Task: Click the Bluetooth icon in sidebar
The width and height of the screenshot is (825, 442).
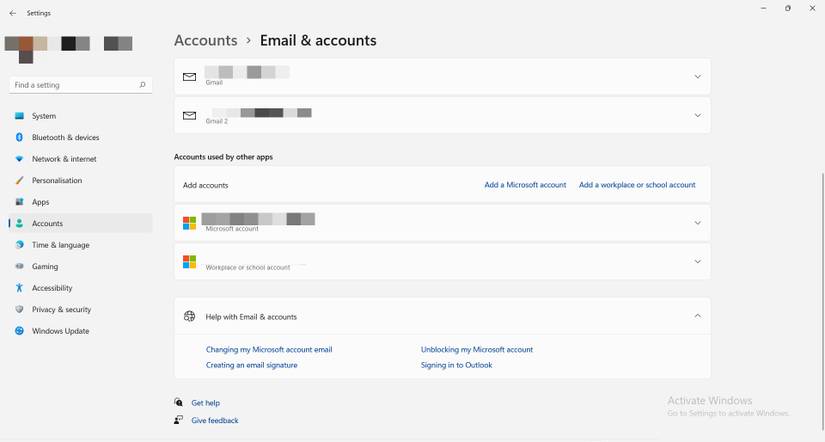Action: [19, 137]
